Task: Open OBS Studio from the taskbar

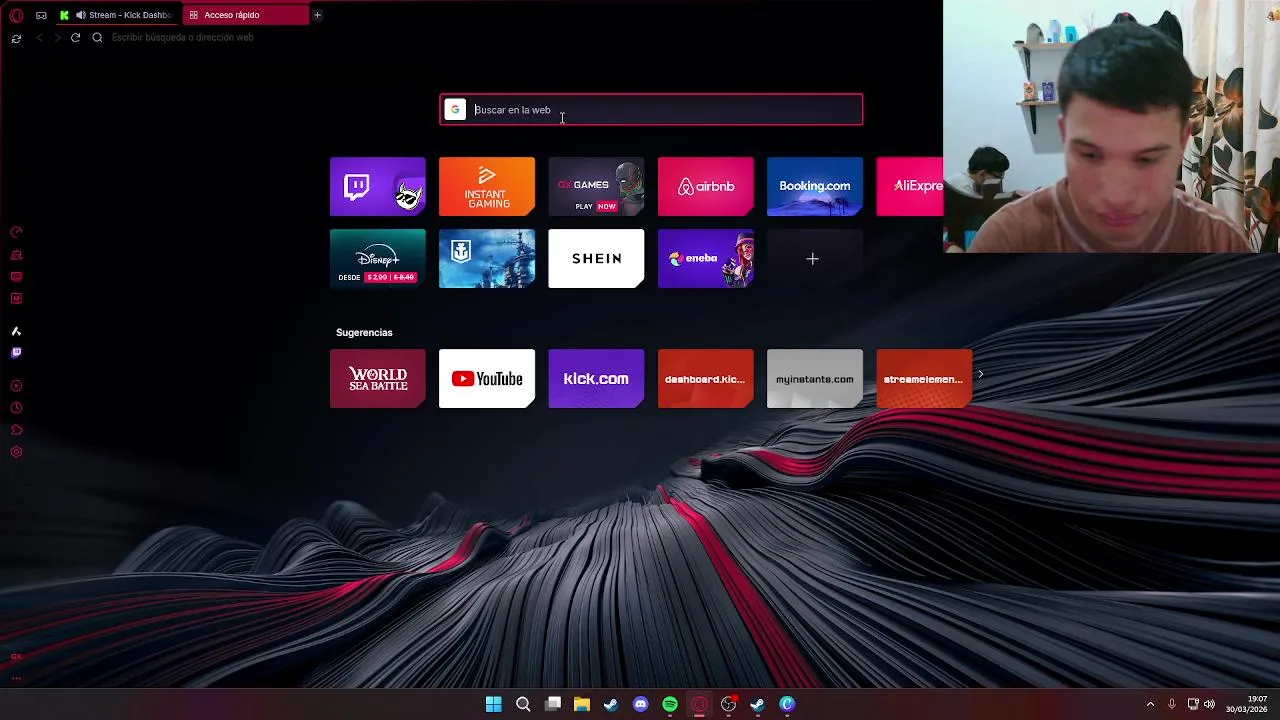Action: [x=729, y=704]
